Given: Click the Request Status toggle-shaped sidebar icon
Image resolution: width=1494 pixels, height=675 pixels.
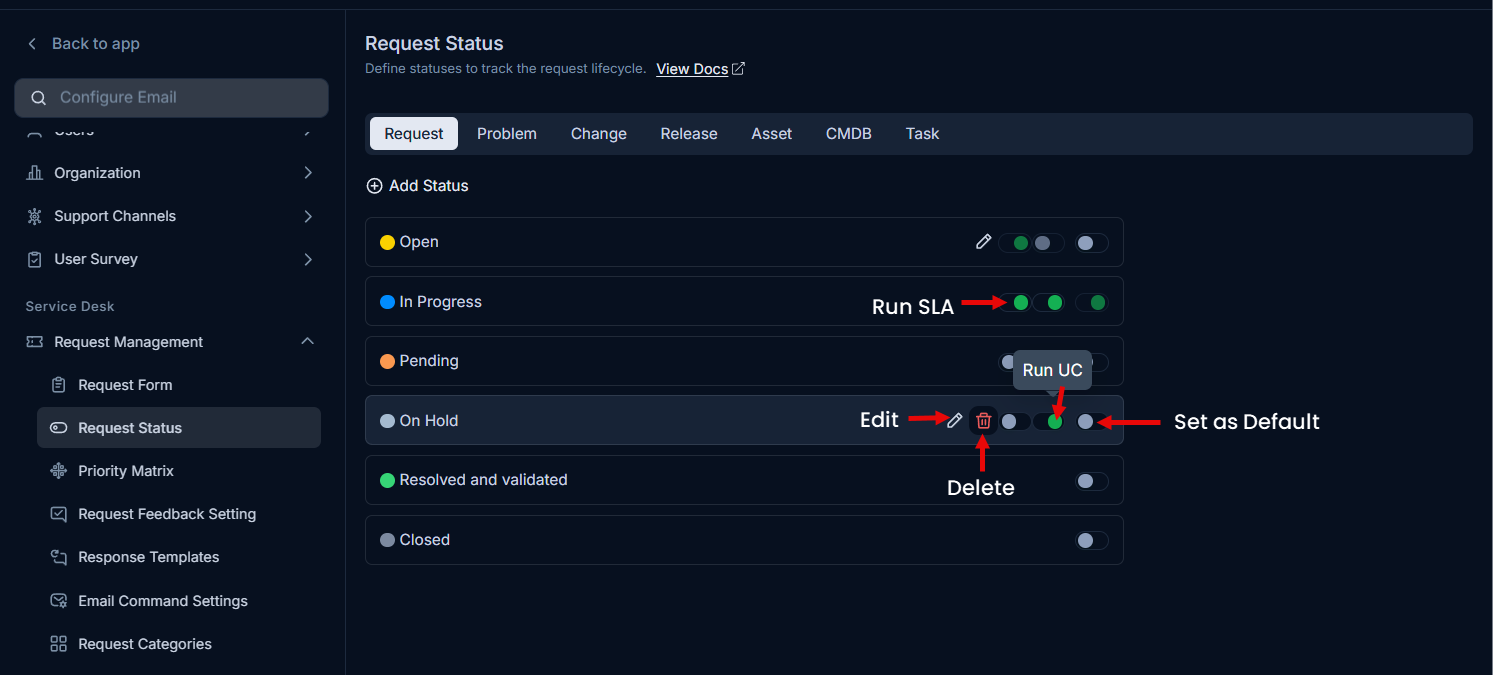Looking at the screenshot, I should pyautogui.click(x=59, y=428).
